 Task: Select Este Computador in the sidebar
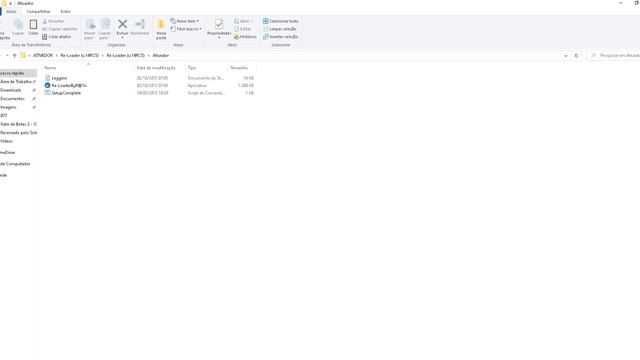[x=15, y=164]
